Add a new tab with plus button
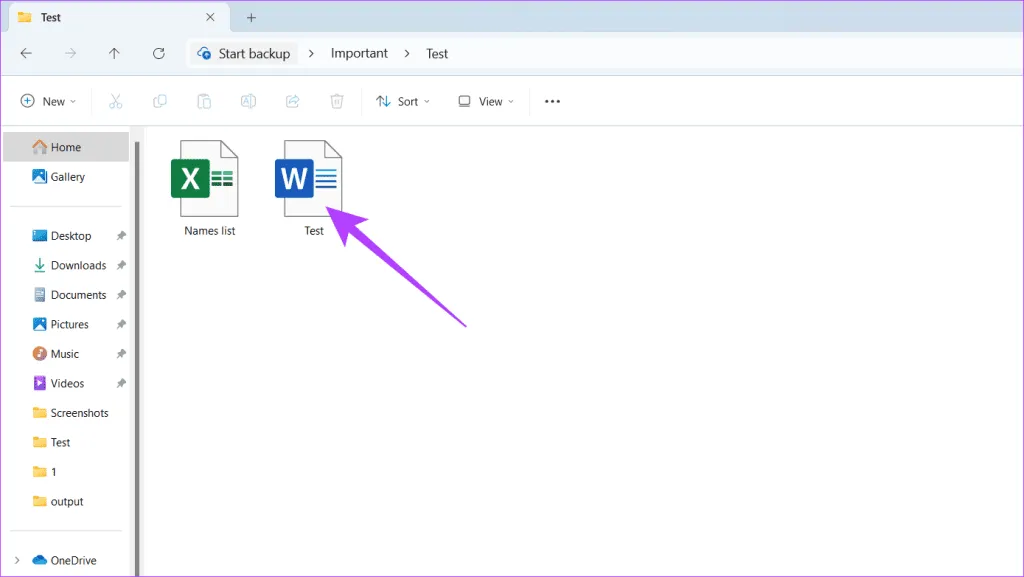Image resolution: width=1024 pixels, height=577 pixels. pyautogui.click(x=251, y=18)
